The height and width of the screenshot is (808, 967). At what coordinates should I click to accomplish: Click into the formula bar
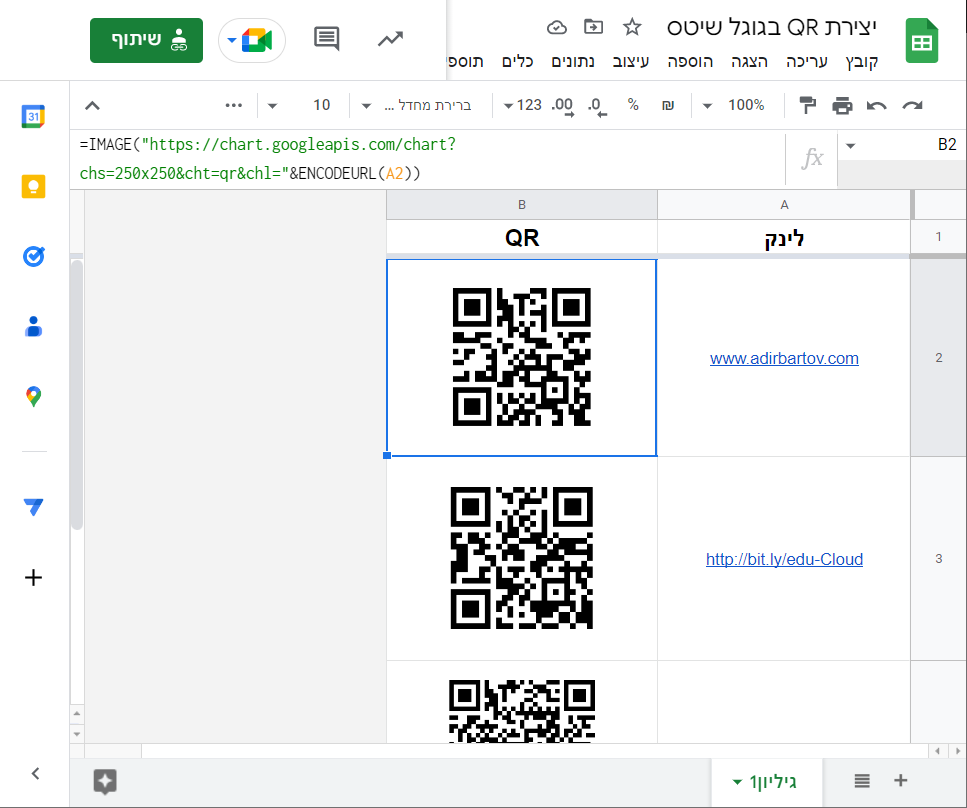click(432, 159)
